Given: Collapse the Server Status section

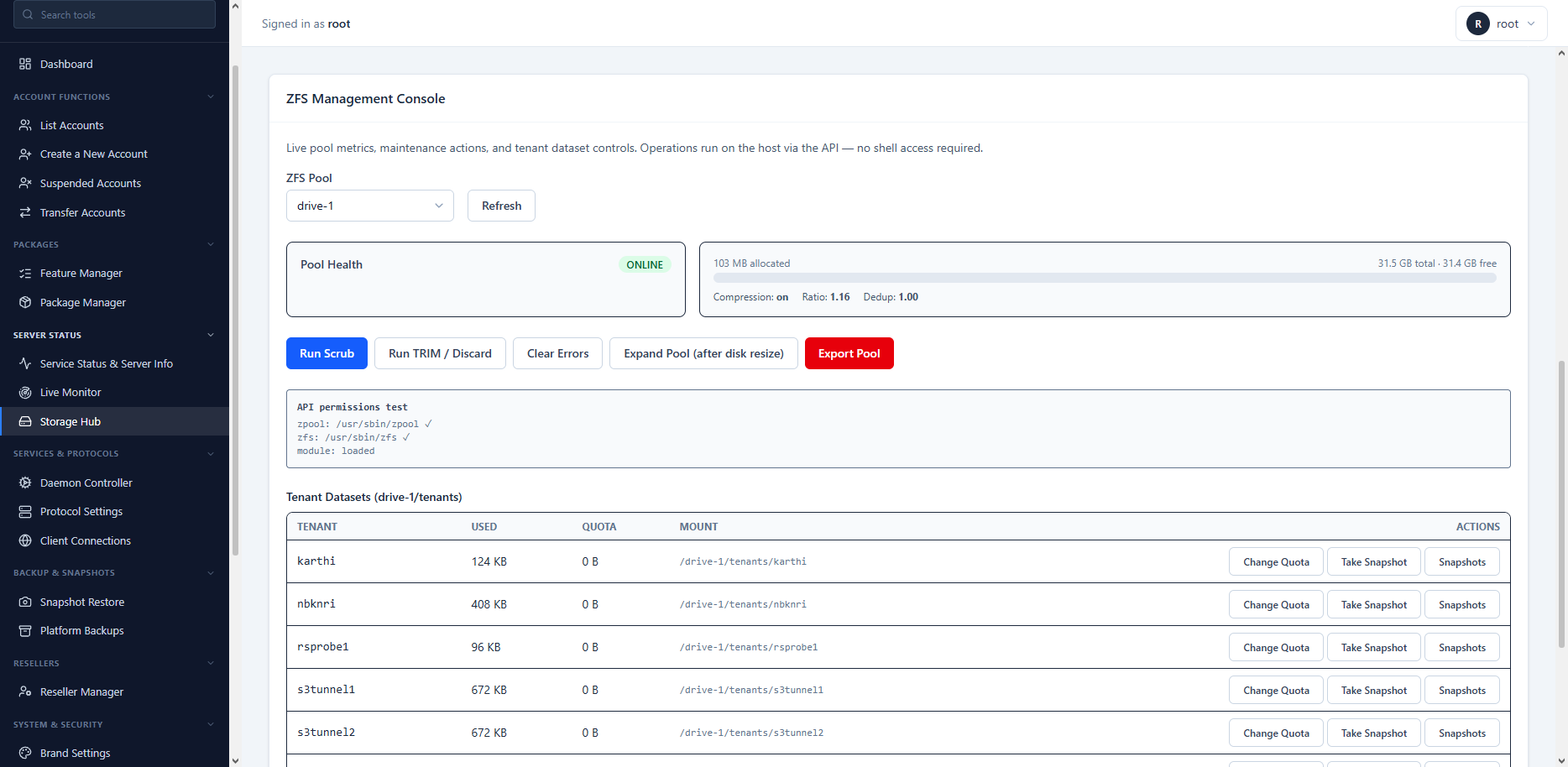Looking at the screenshot, I should pyautogui.click(x=211, y=335).
